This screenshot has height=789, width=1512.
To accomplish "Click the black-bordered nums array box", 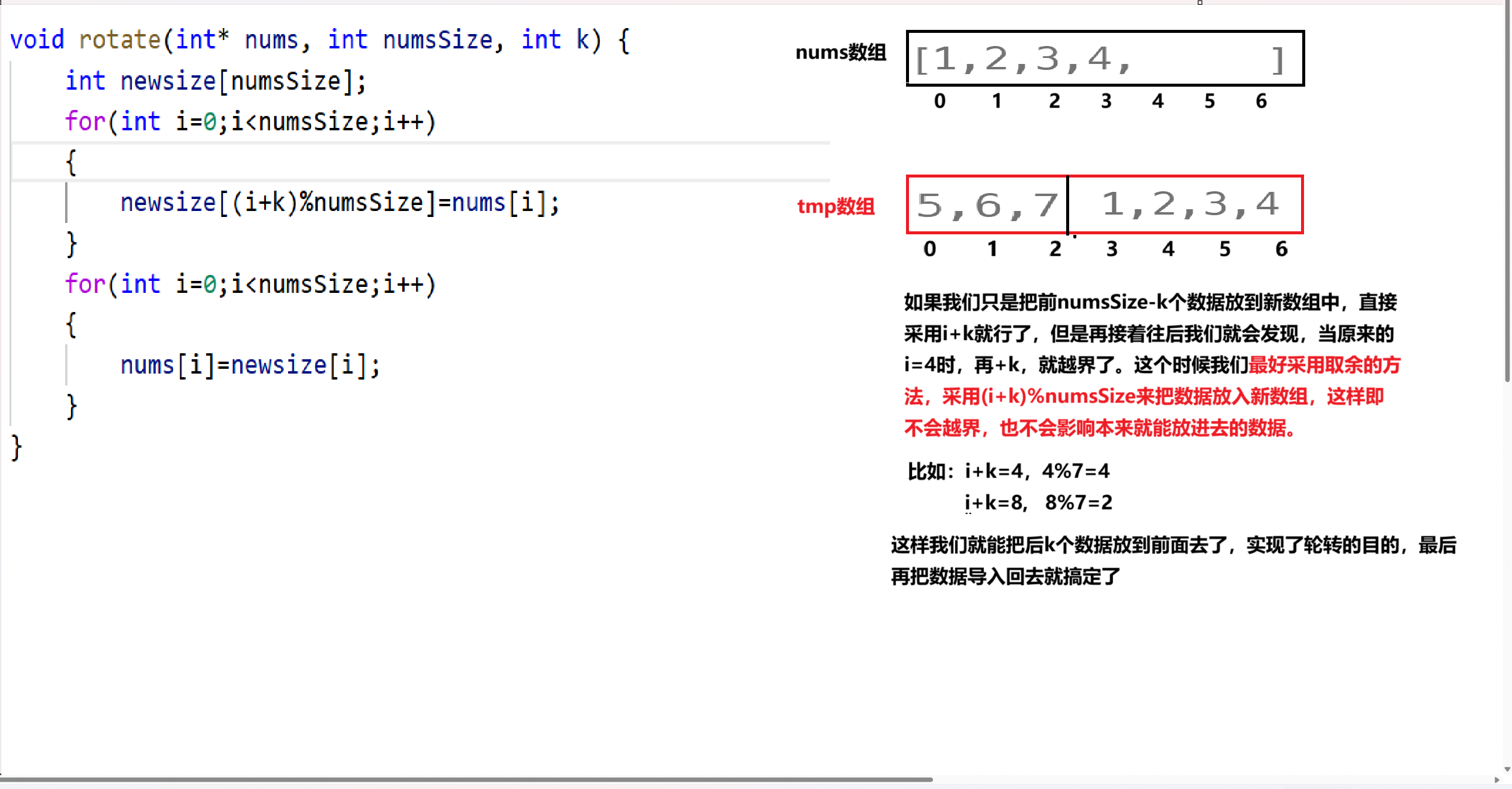I will coord(1104,59).
